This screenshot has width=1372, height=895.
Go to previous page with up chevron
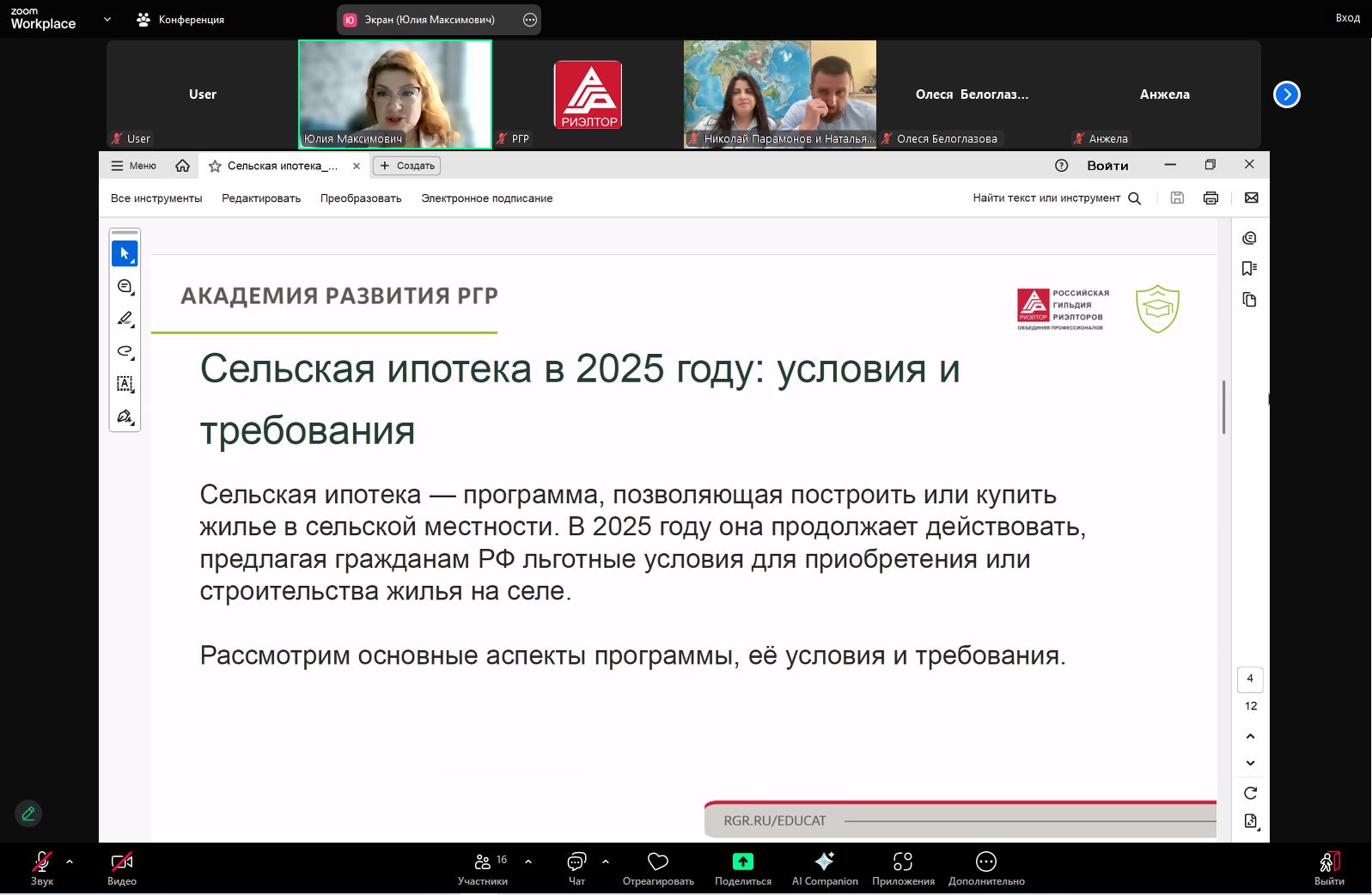coord(1250,736)
